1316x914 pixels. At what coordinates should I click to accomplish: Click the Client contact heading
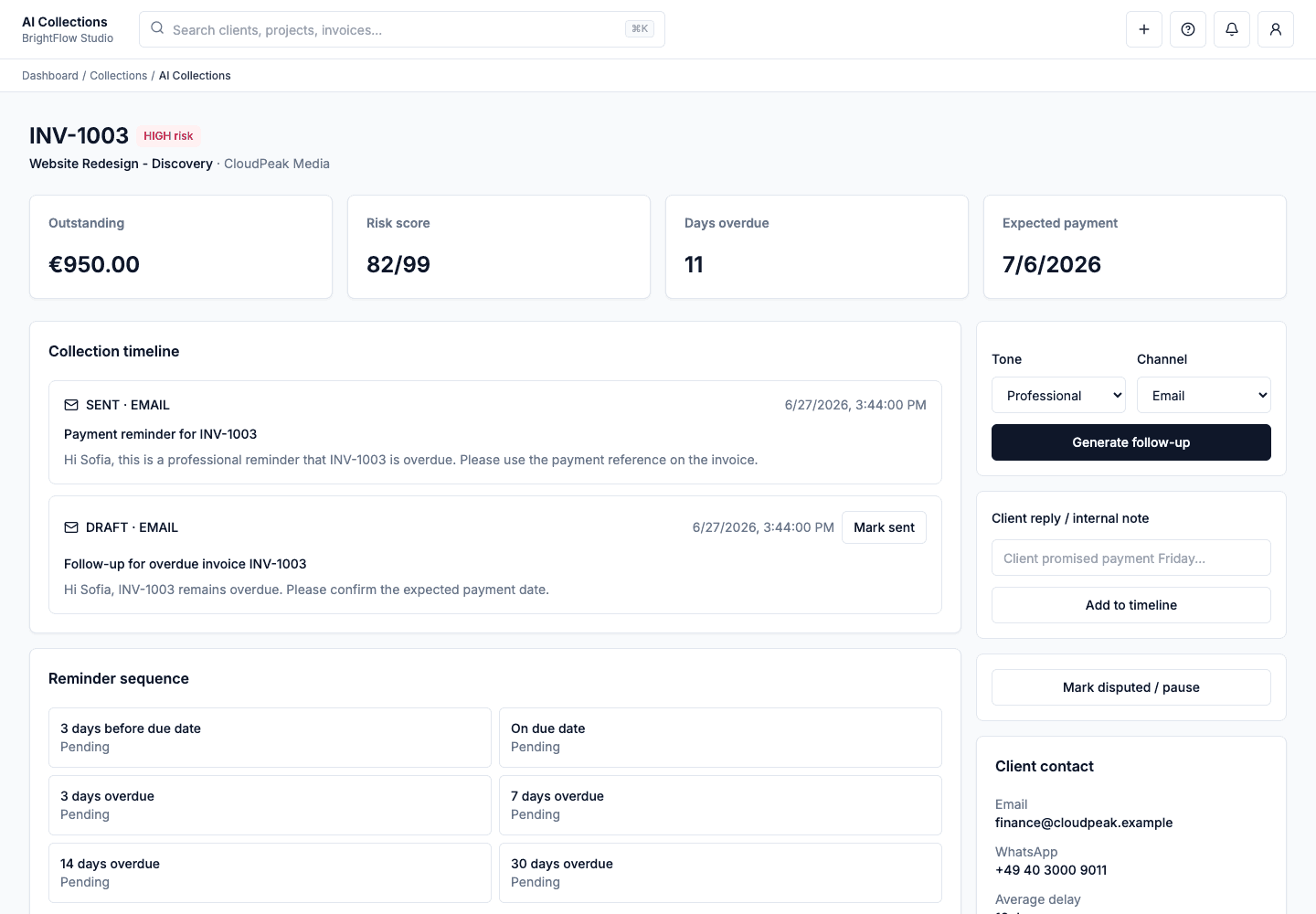click(1045, 766)
